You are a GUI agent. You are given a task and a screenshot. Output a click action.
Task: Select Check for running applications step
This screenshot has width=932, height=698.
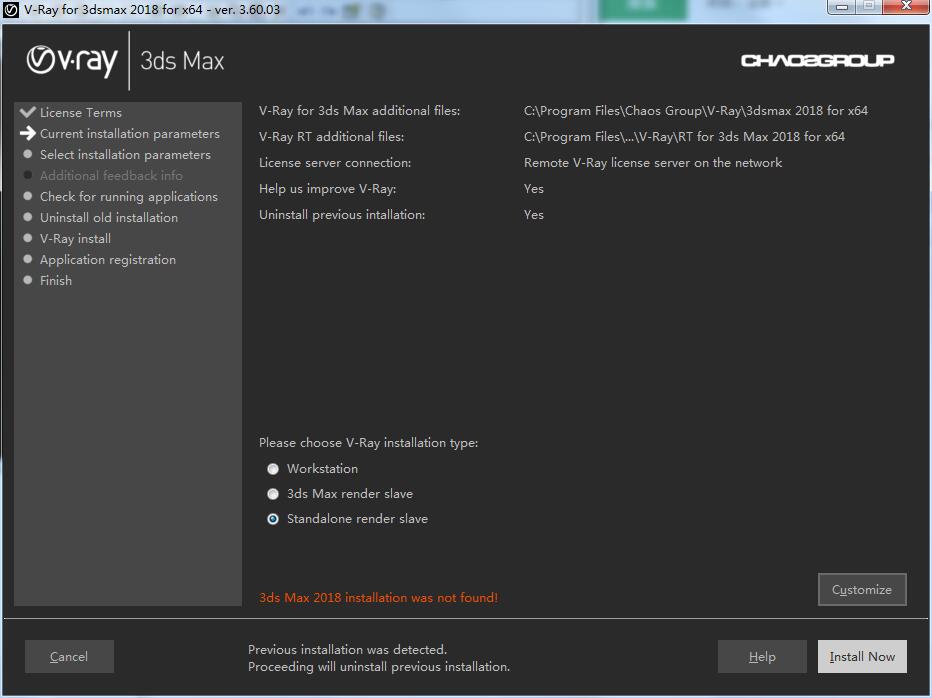(x=128, y=197)
